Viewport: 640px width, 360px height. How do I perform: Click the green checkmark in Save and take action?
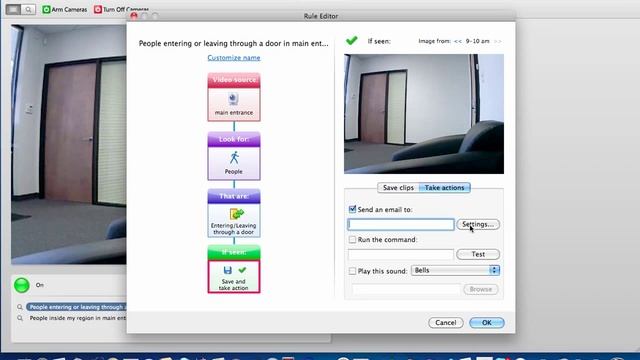coord(242,270)
